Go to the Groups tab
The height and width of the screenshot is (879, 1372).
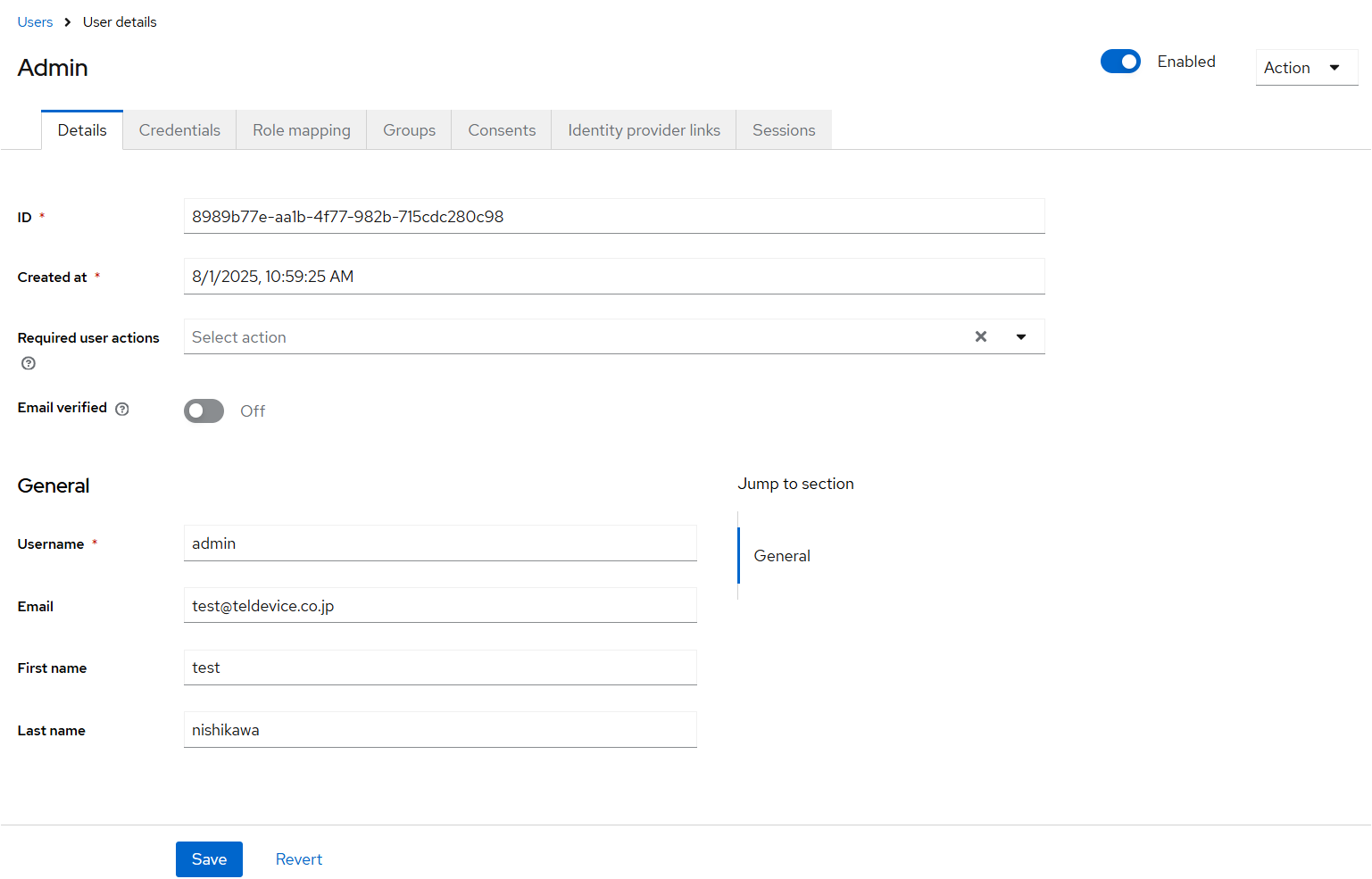click(409, 130)
